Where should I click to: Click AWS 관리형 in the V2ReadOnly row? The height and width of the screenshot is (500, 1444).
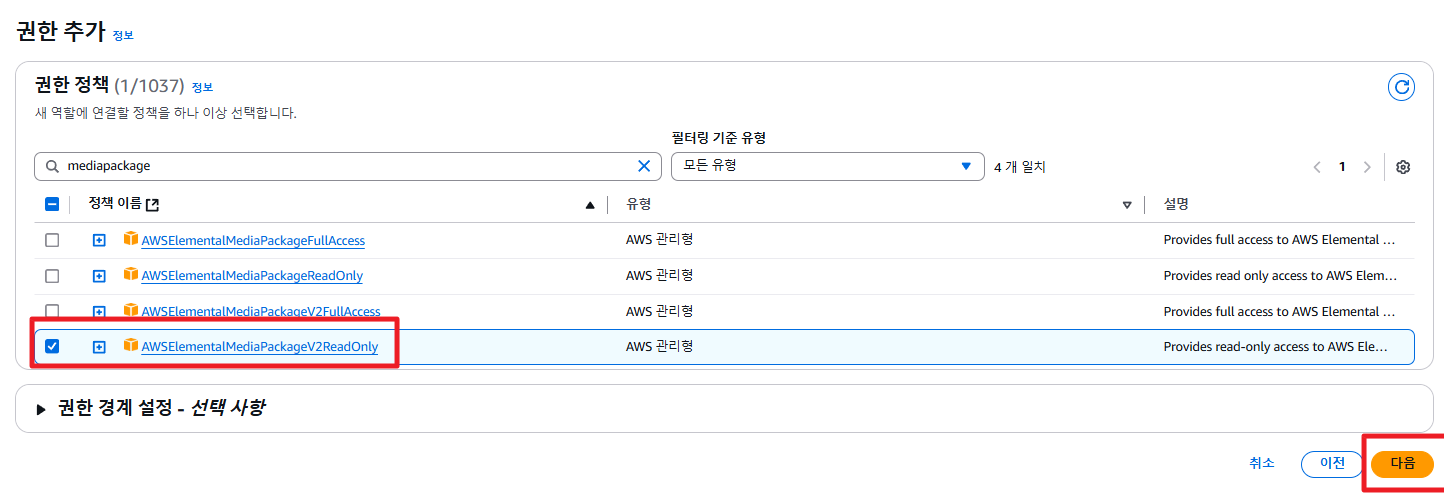click(660, 346)
